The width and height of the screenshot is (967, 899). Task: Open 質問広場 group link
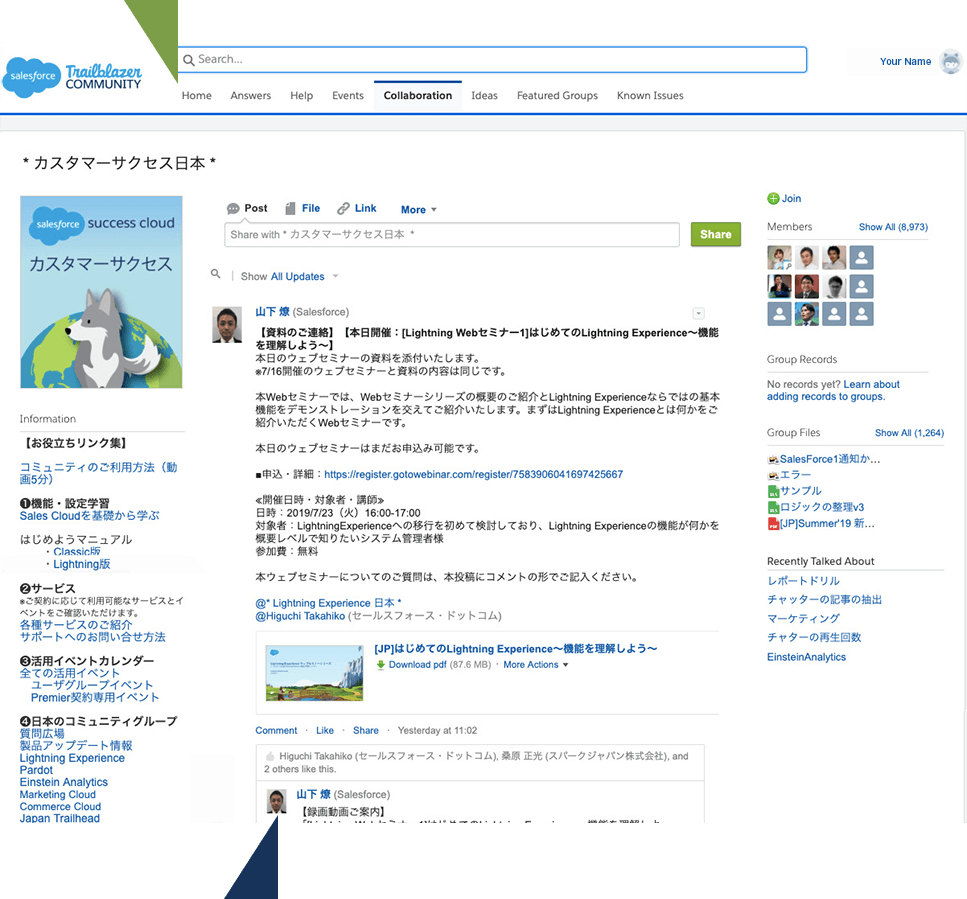(x=42, y=734)
